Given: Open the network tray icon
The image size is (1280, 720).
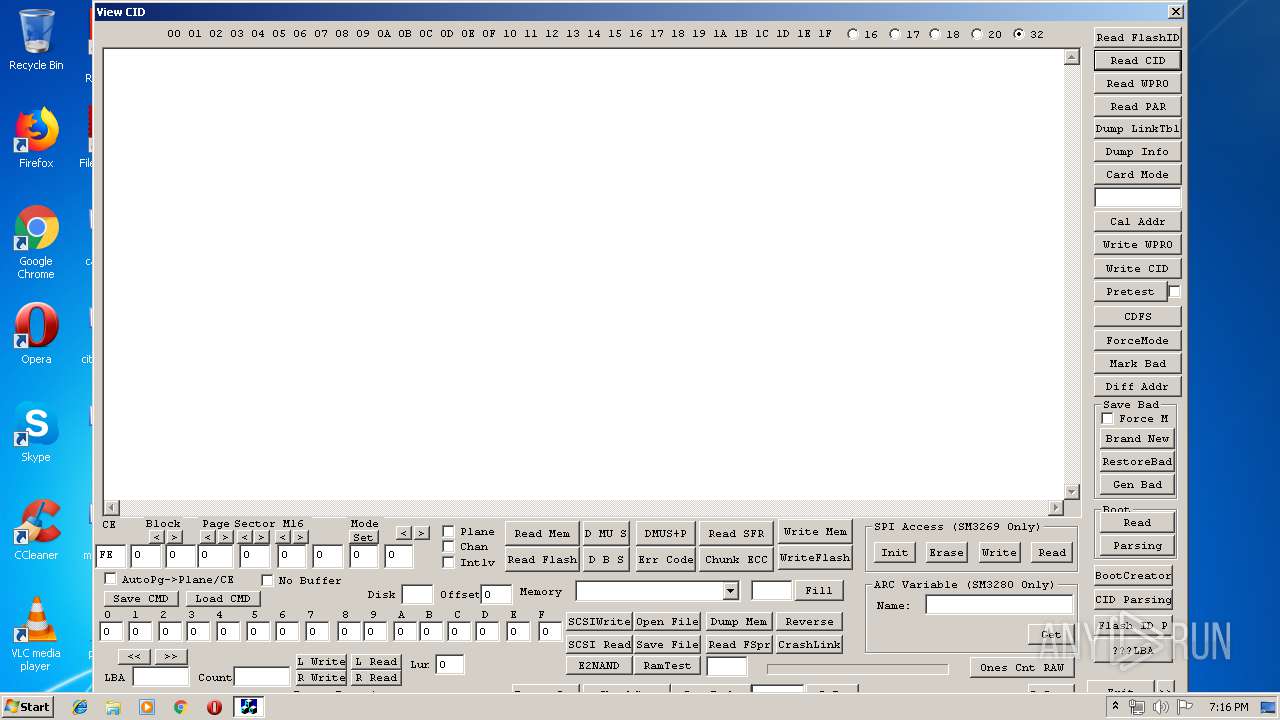Looking at the screenshot, I should pos(1138,707).
